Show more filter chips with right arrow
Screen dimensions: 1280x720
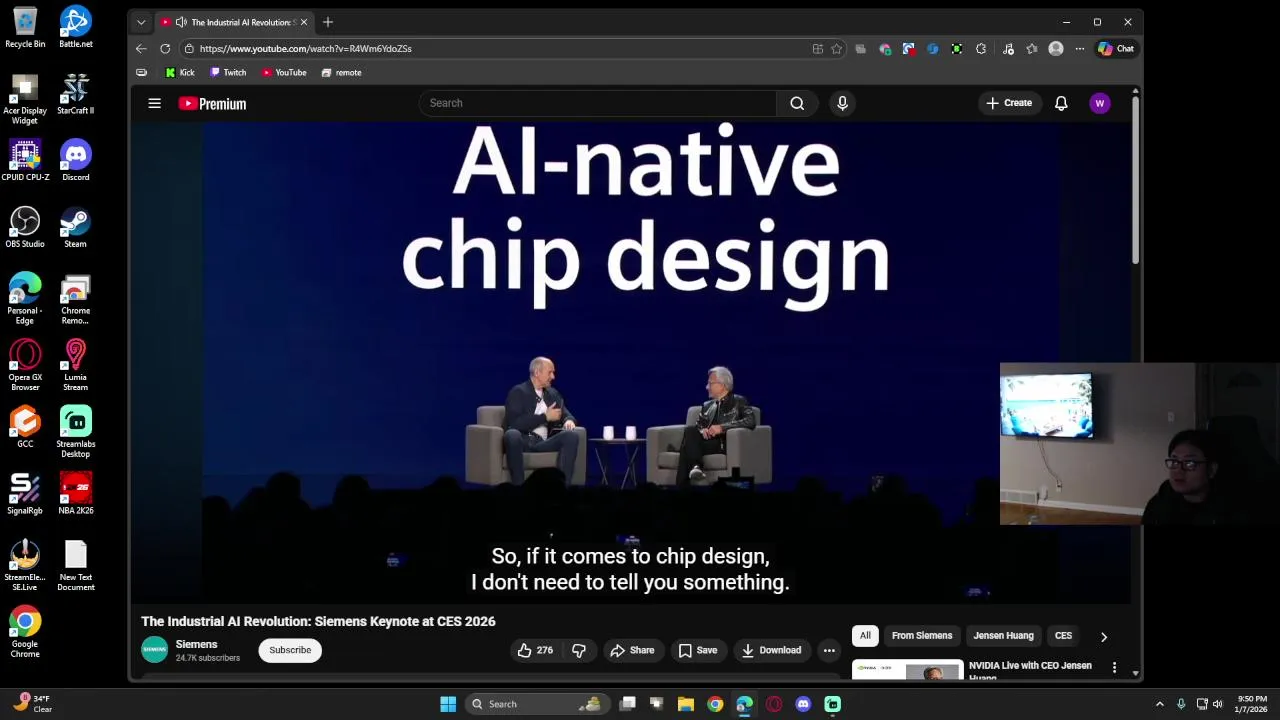[1104, 636]
